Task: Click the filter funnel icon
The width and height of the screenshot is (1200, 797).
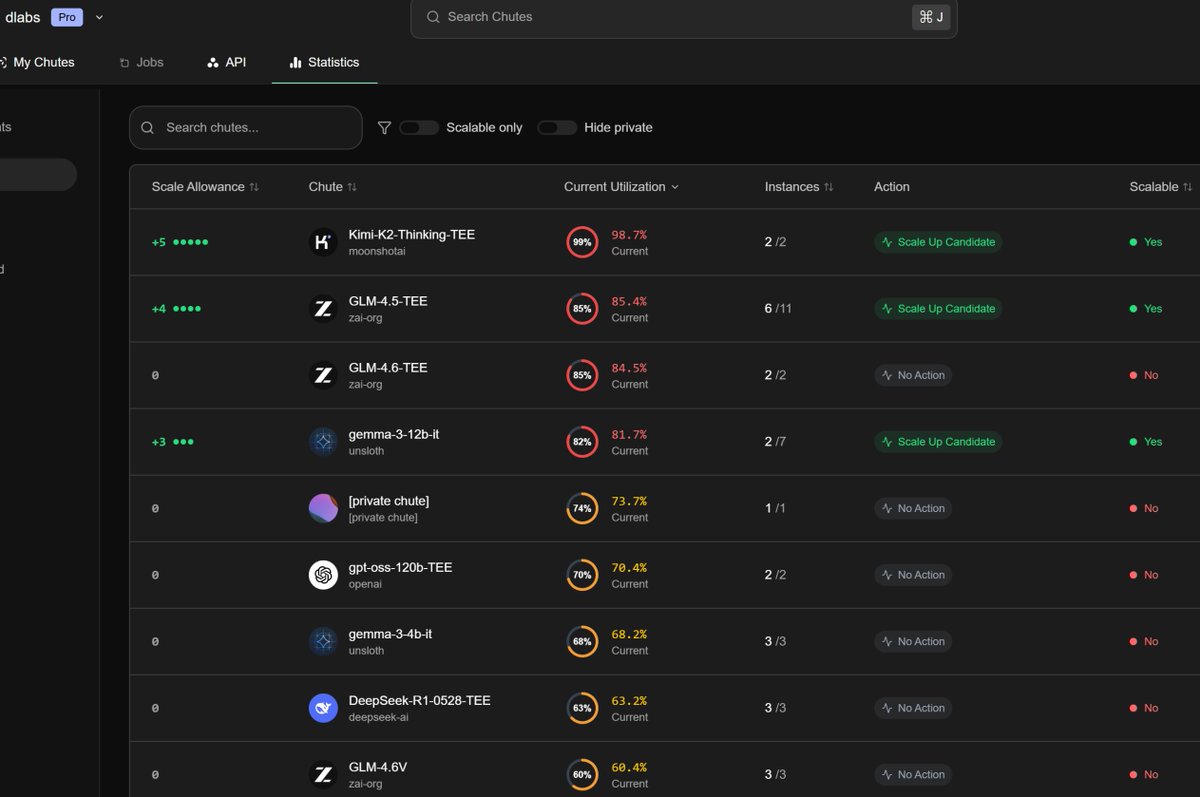Action: coord(384,128)
